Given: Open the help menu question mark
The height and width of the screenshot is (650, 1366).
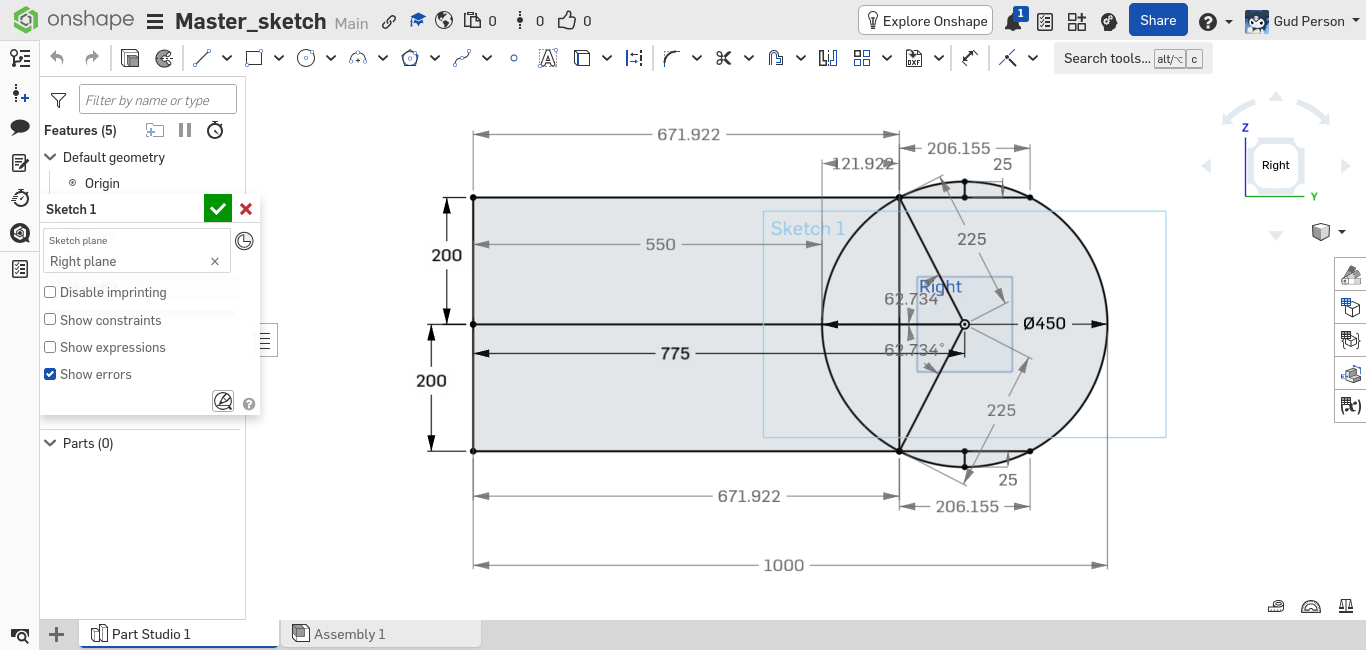Looking at the screenshot, I should click(1215, 21).
